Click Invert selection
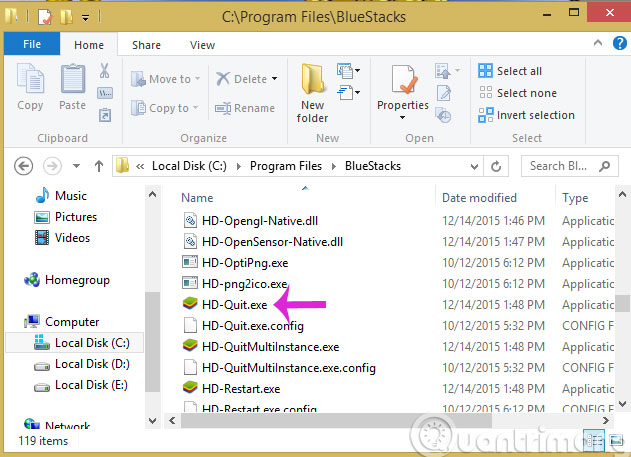 (526, 115)
